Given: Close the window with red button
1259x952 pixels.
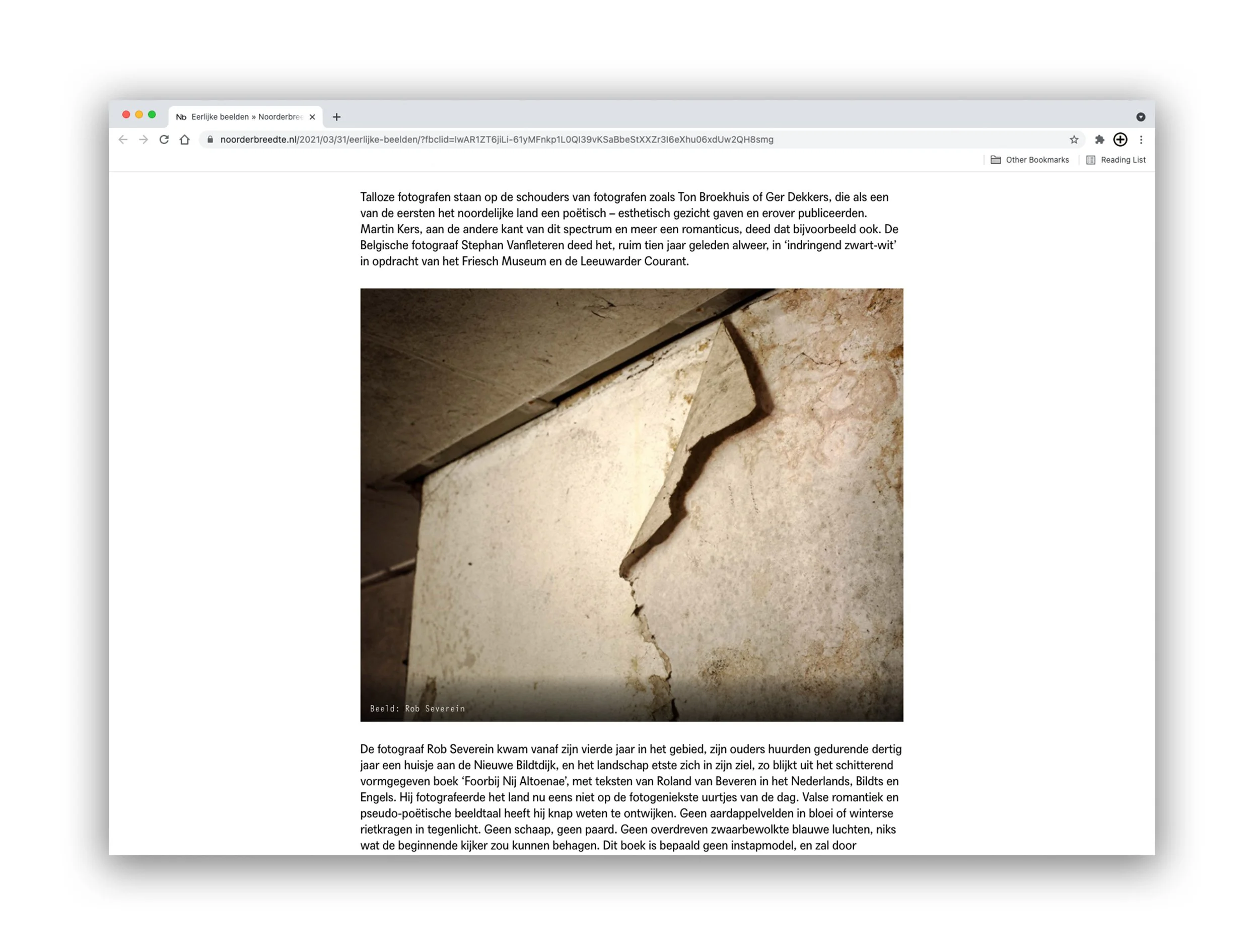Looking at the screenshot, I should click(x=126, y=114).
